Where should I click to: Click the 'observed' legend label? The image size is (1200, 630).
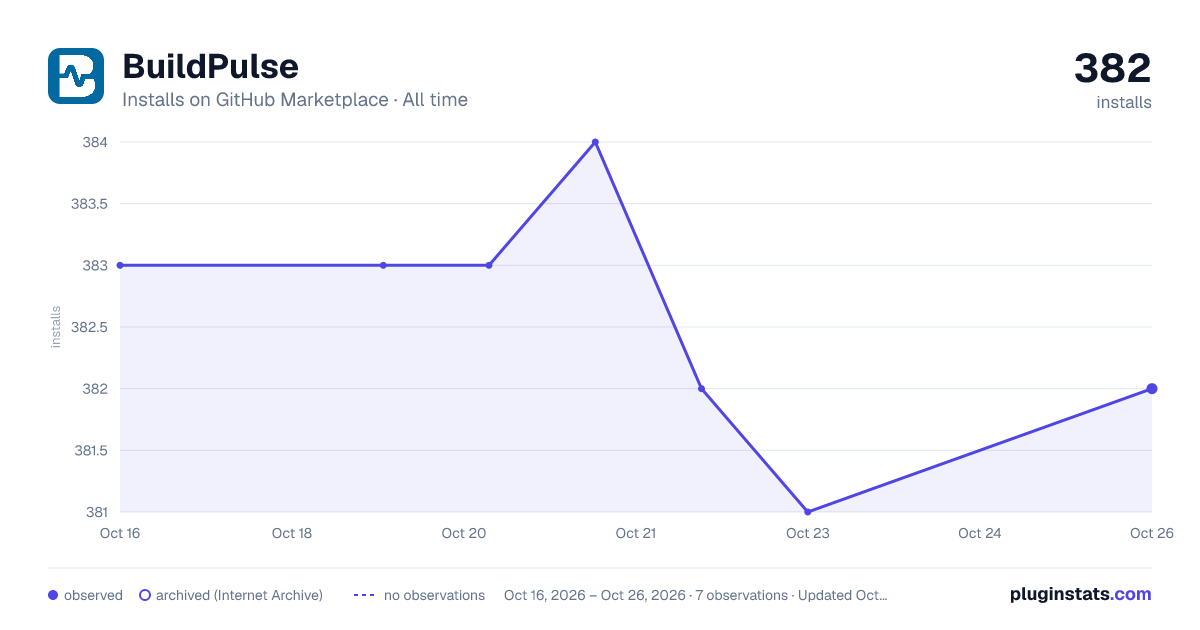(93, 595)
